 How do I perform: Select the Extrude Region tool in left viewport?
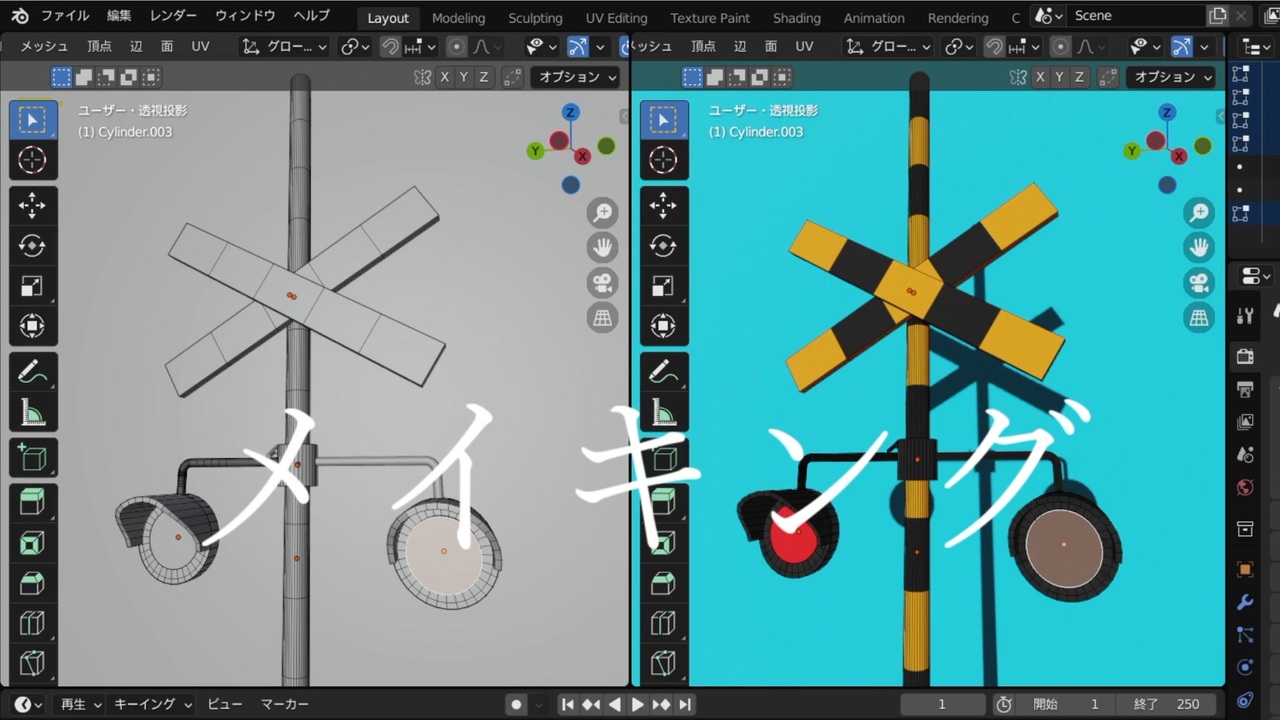pyautogui.click(x=32, y=503)
